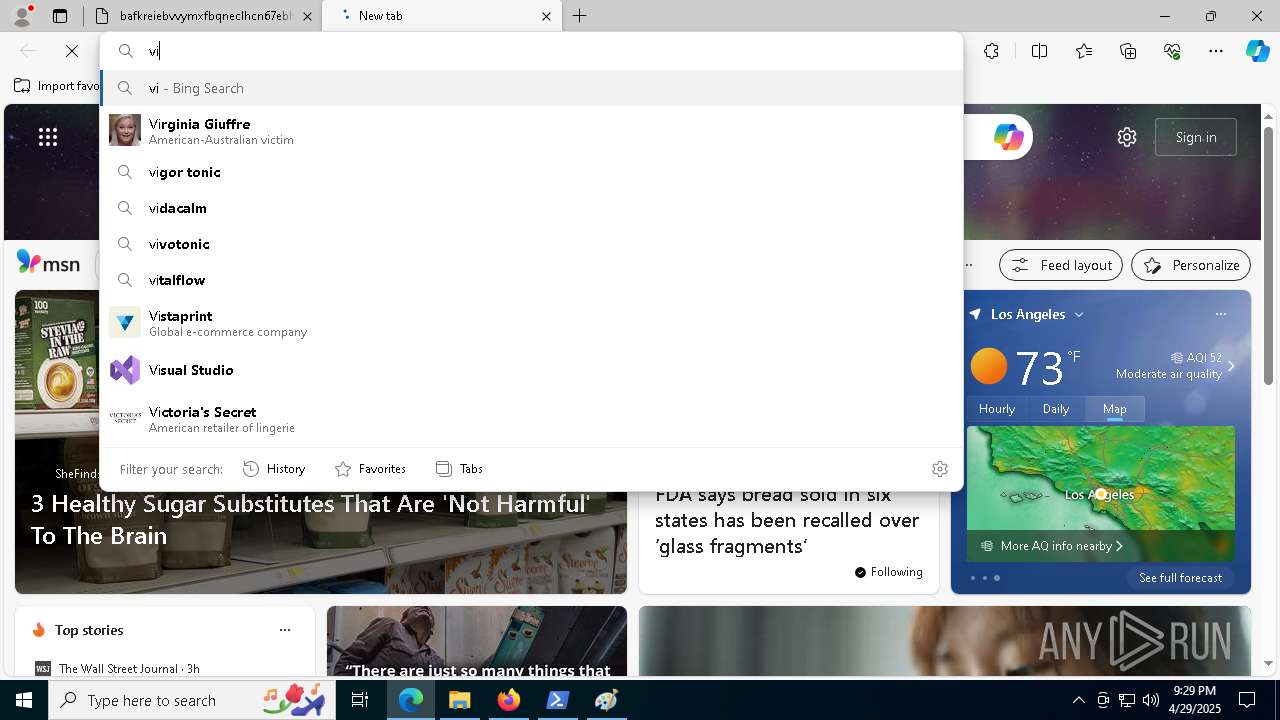The width and height of the screenshot is (1280, 720).
Task: Open the MSN apps grid launcher
Action: (48, 137)
